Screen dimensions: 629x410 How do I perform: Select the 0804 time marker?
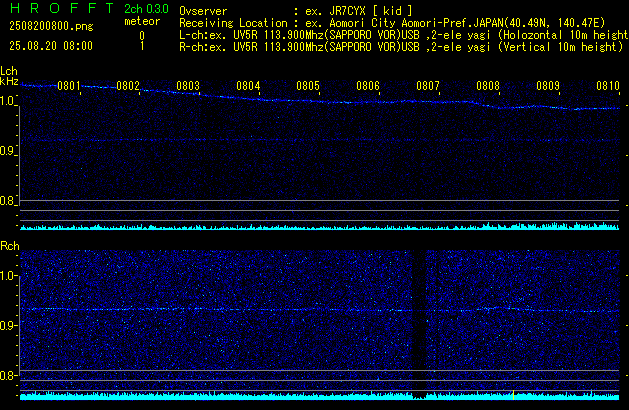[248, 86]
